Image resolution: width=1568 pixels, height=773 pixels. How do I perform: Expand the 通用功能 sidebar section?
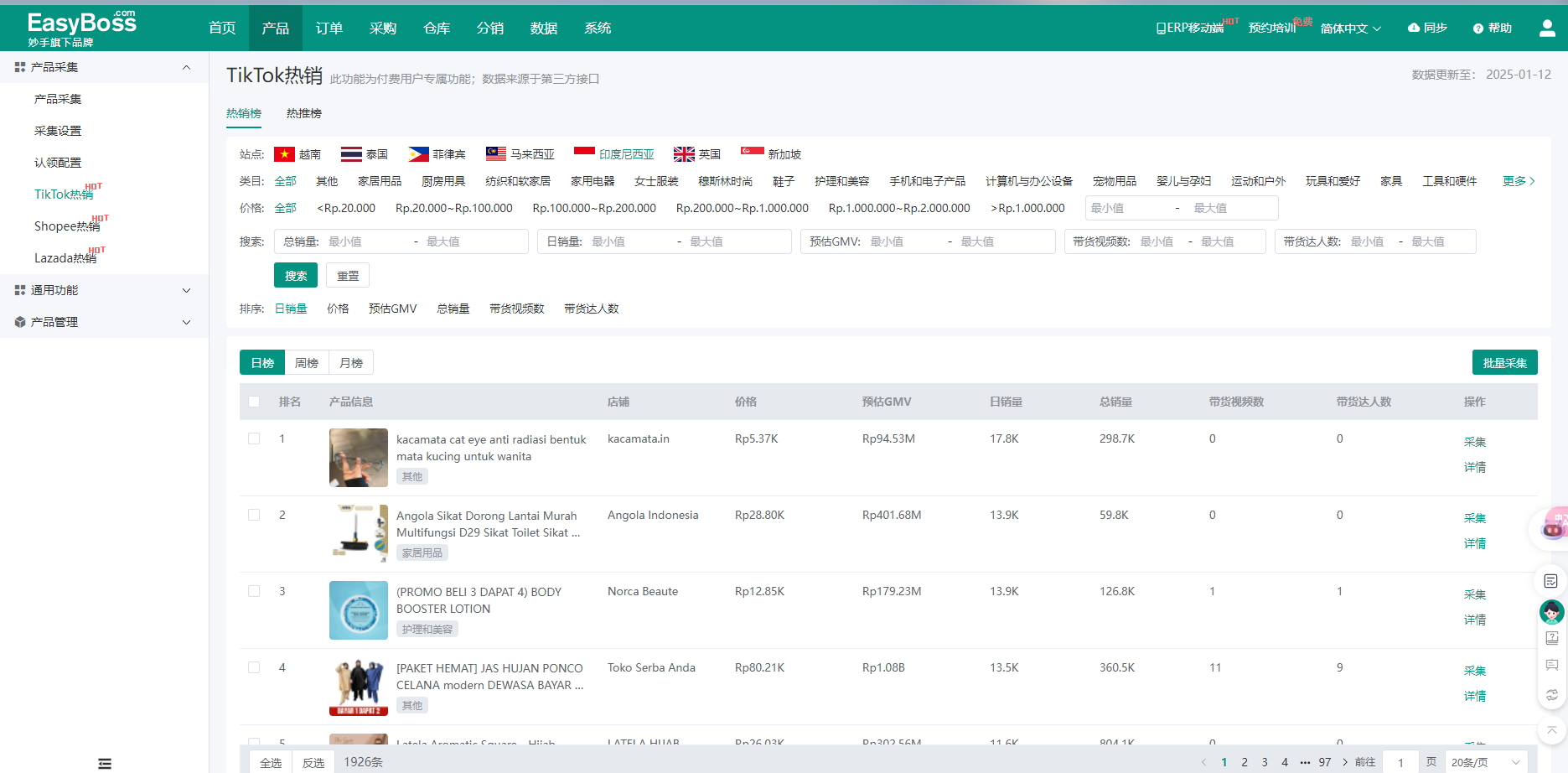pos(104,290)
